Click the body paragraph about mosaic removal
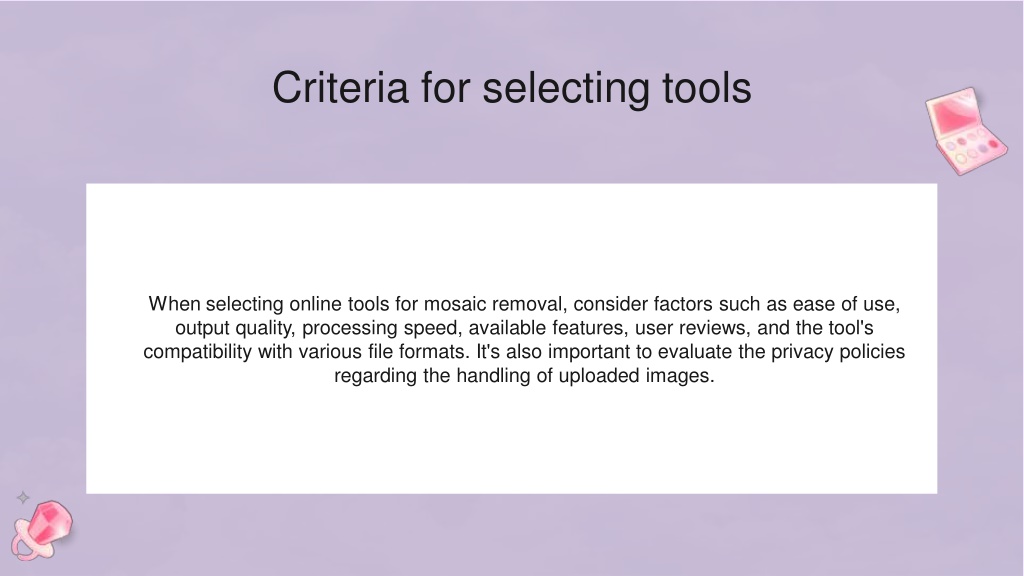1024x576 pixels. tap(524, 340)
